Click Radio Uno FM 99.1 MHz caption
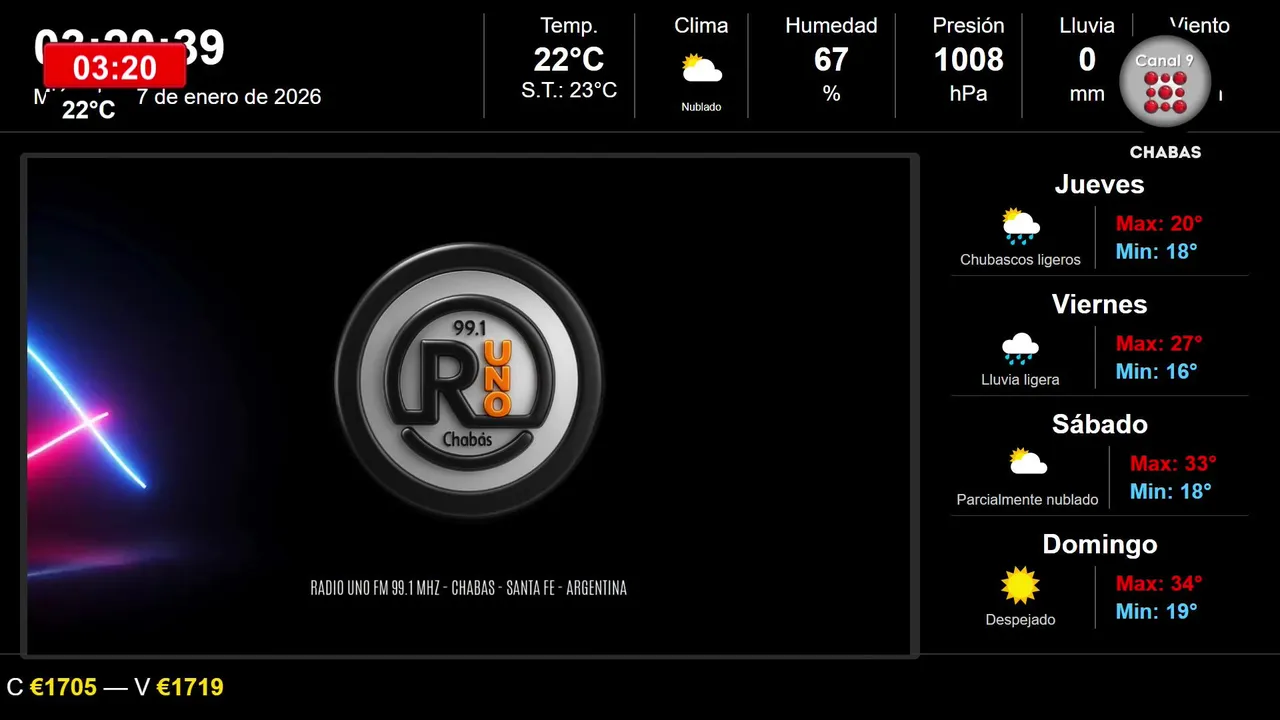 pos(468,588)
